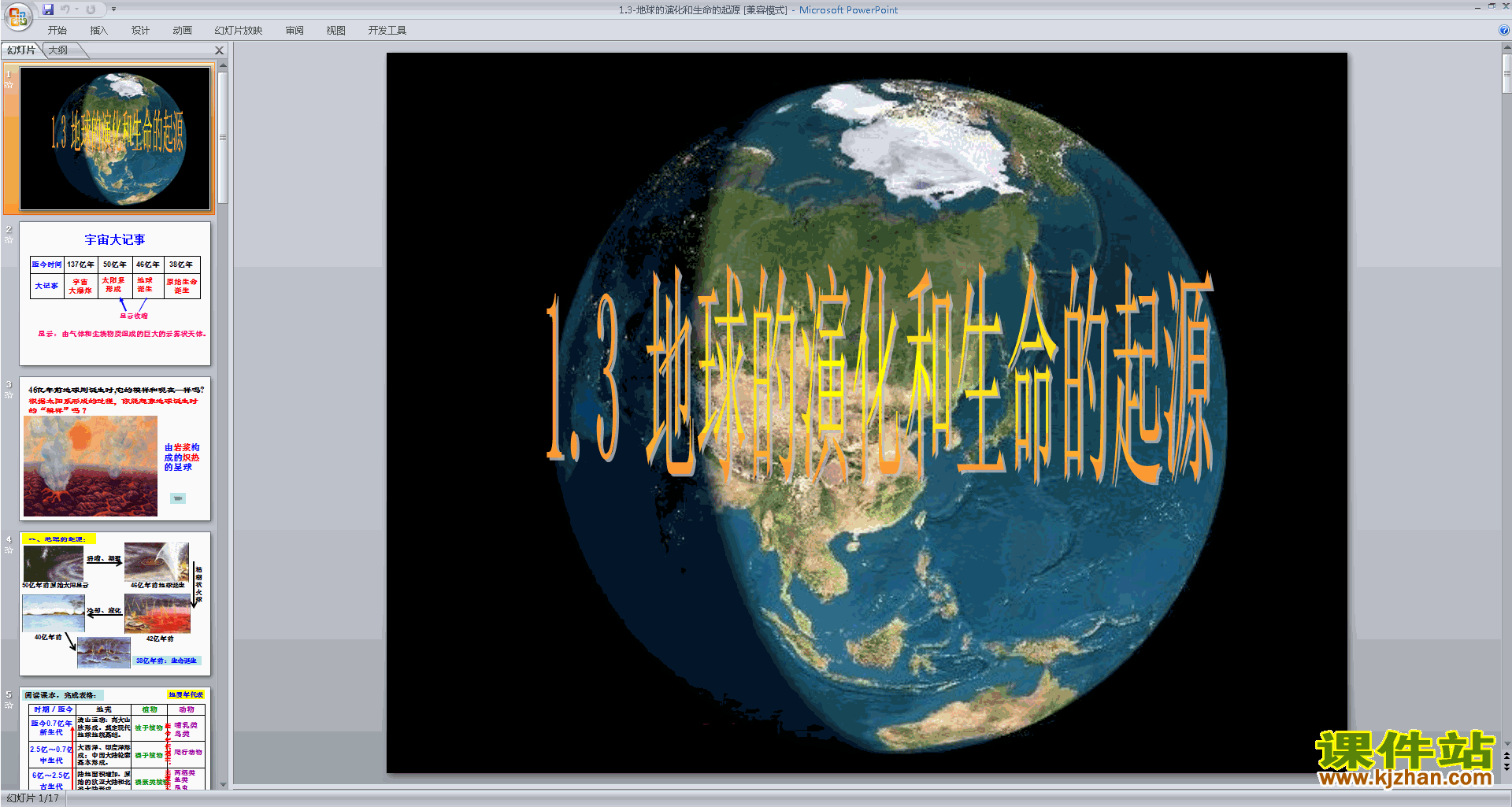Click the animation star icon beside slide 4
Screen dimensions: 1512x807
click(x=9, y=550)
